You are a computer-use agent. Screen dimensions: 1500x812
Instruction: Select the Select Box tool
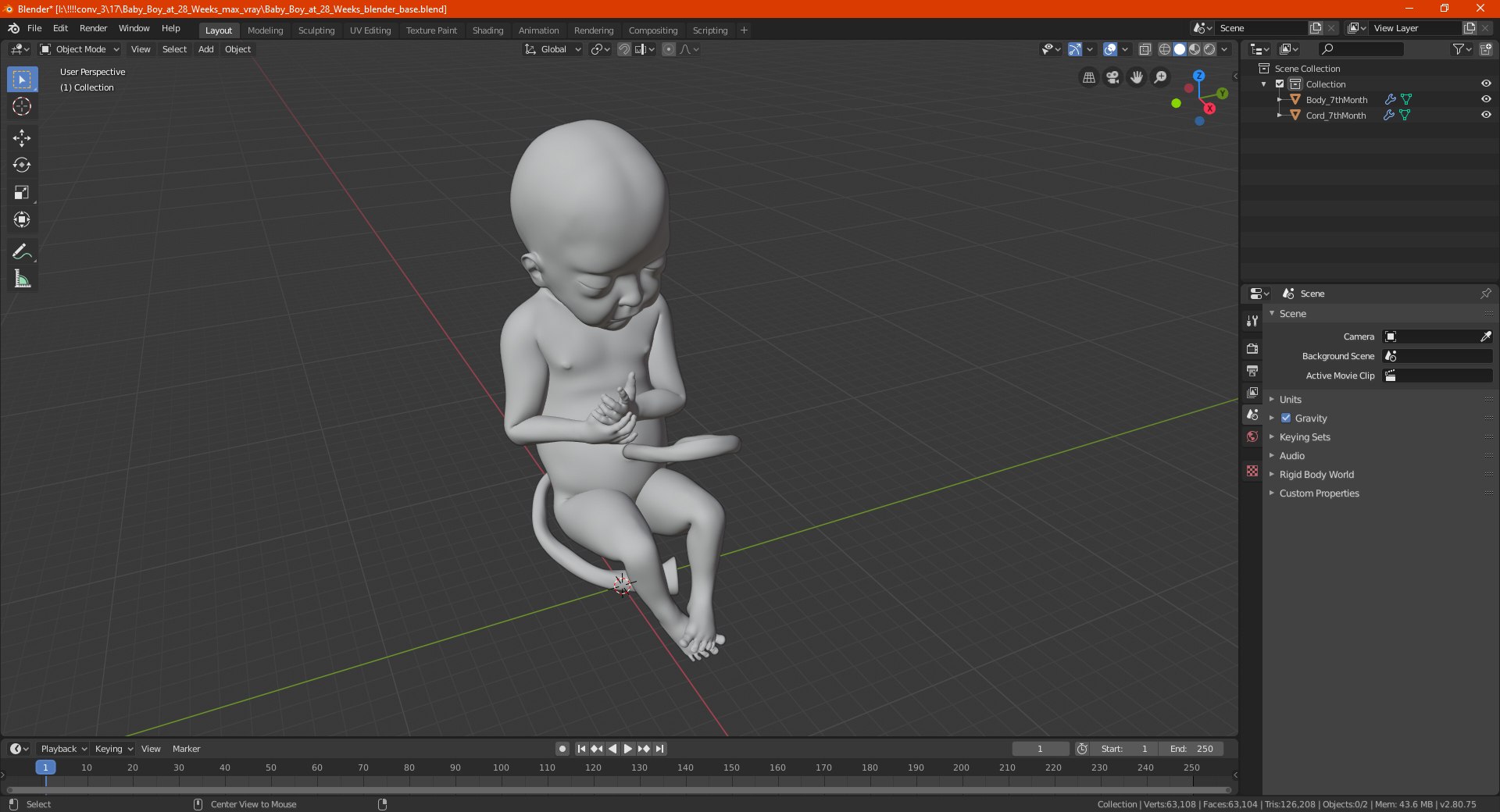(22, 79)
